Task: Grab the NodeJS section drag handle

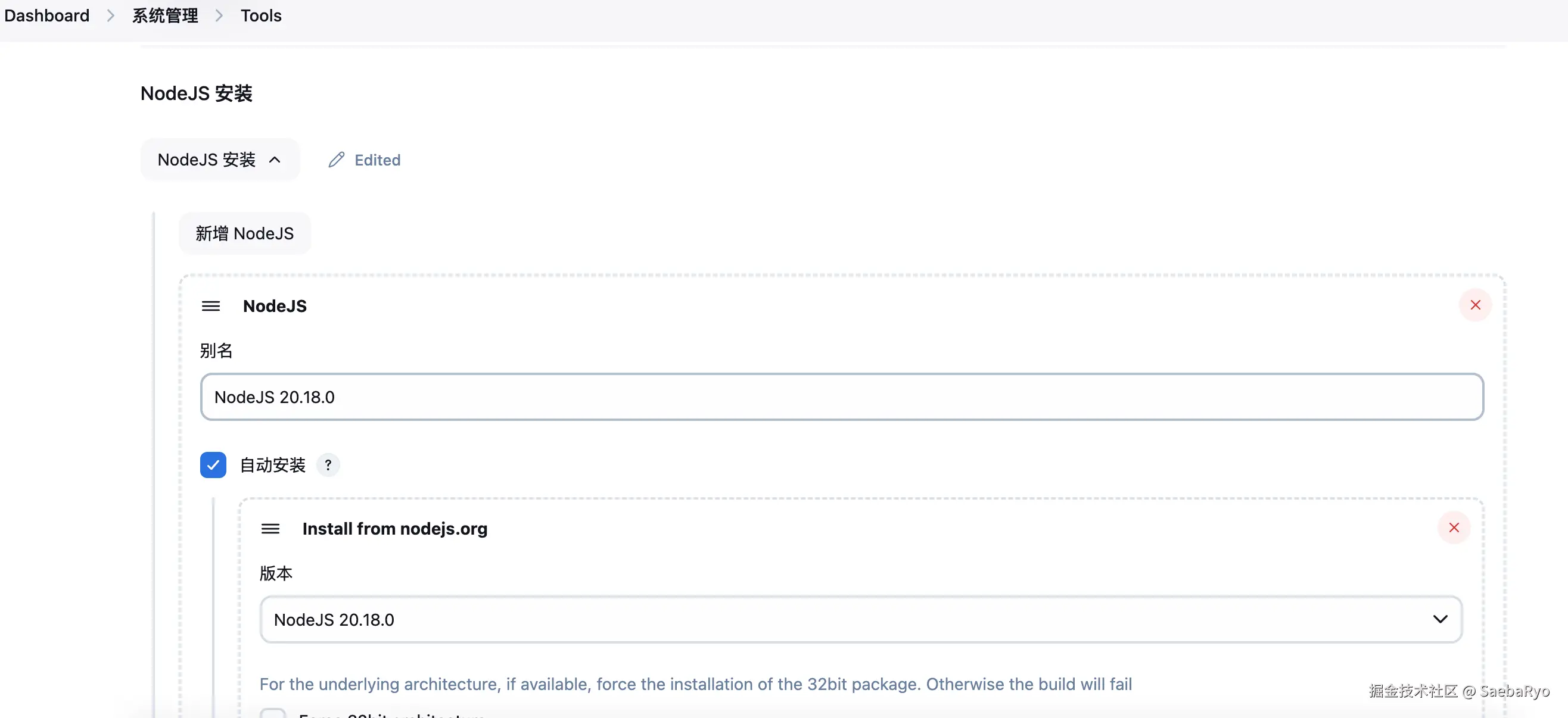Action: [x=211, y=306]
